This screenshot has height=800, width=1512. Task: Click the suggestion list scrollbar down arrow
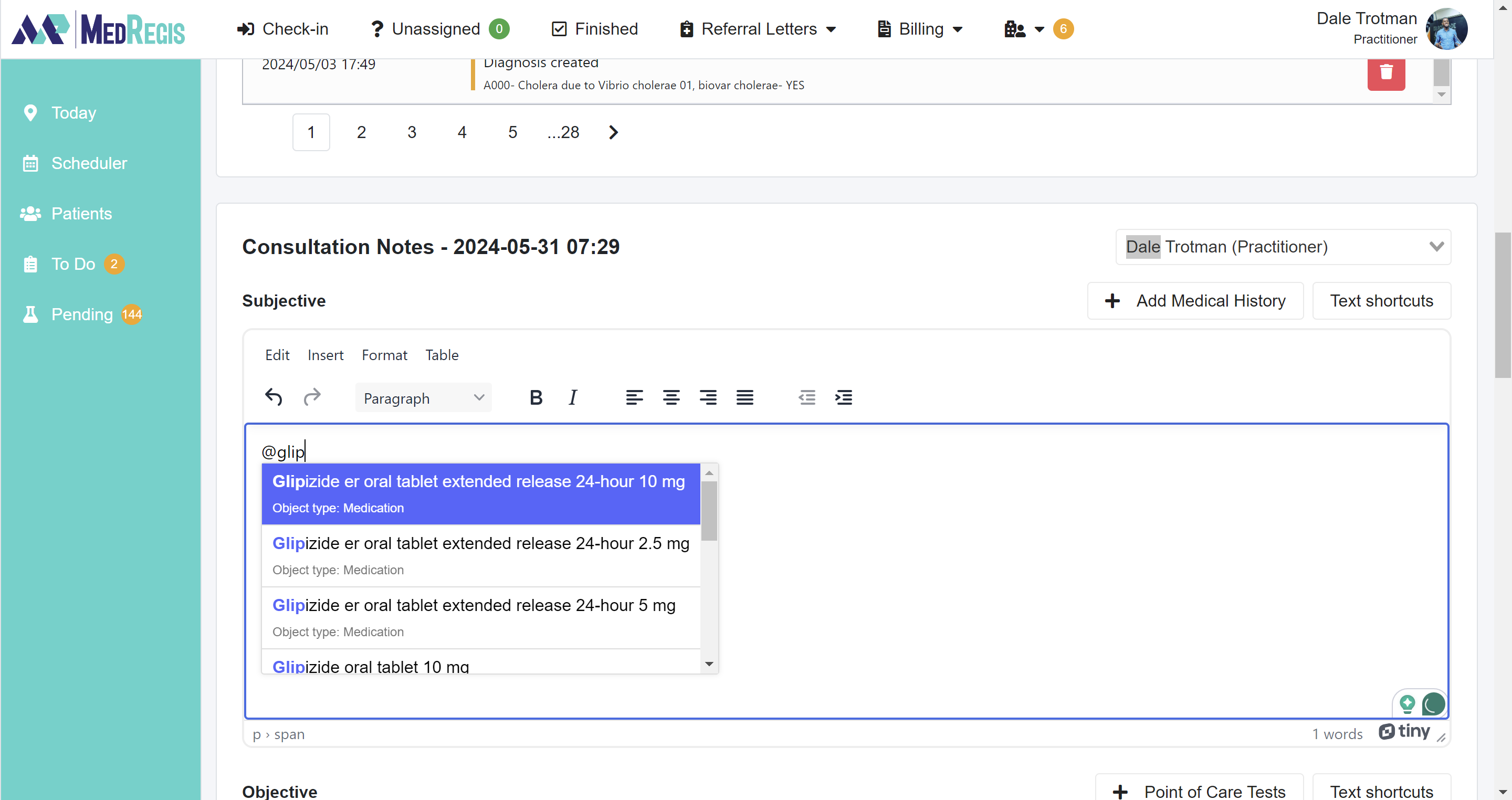coord(709,664)
